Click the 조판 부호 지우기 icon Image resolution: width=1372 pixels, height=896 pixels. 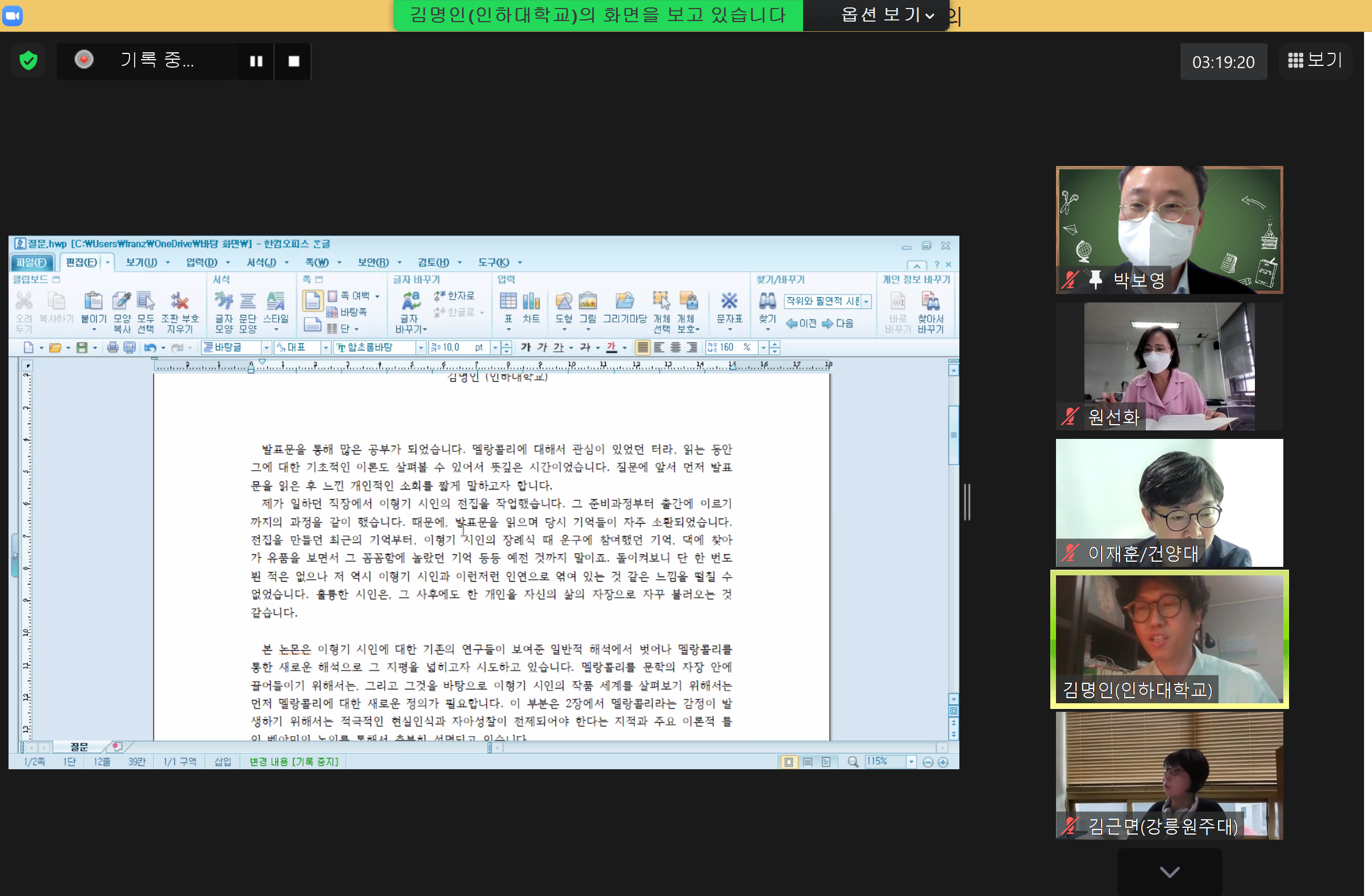[180, 312]
